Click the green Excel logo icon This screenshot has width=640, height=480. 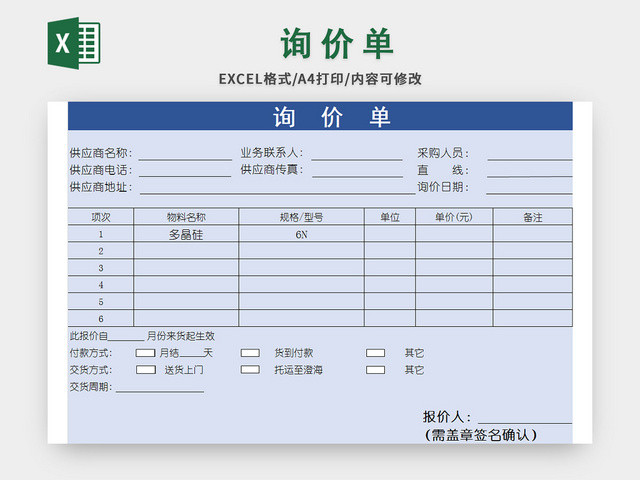tap(74, 43)
